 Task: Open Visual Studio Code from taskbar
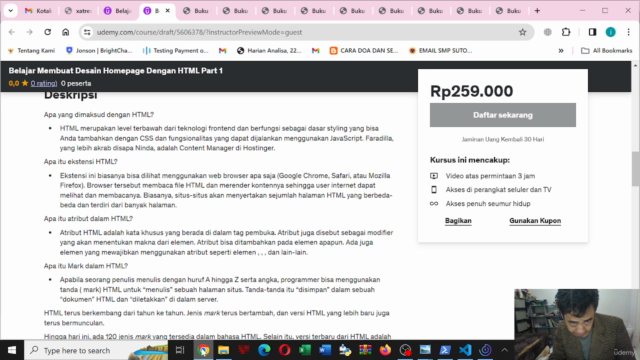tap(465, 350)
